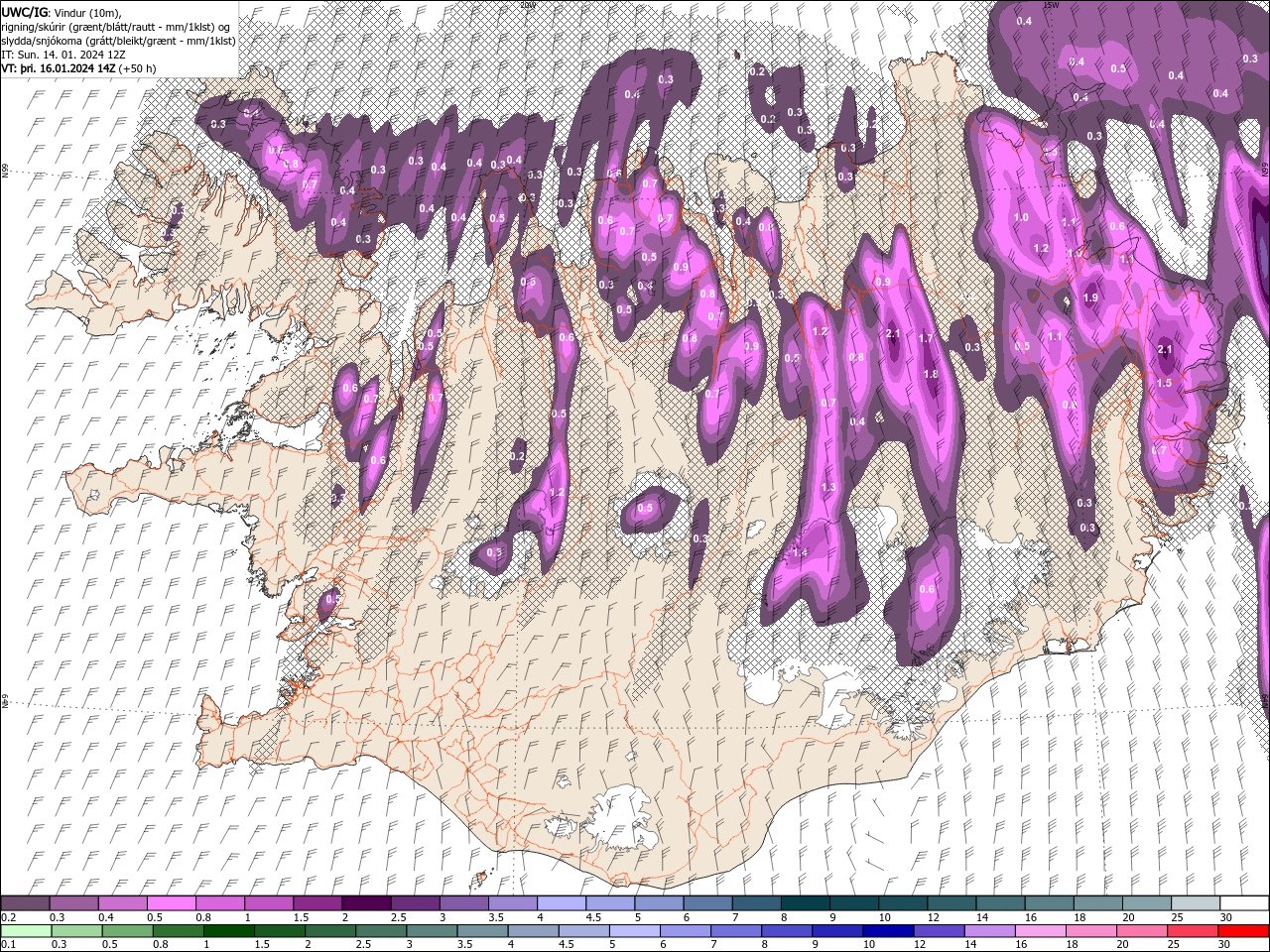Select the bottom-row green swatch between 0.5 and 0.8
Screen dimensions: 1270x952
(x=127, y=930)
